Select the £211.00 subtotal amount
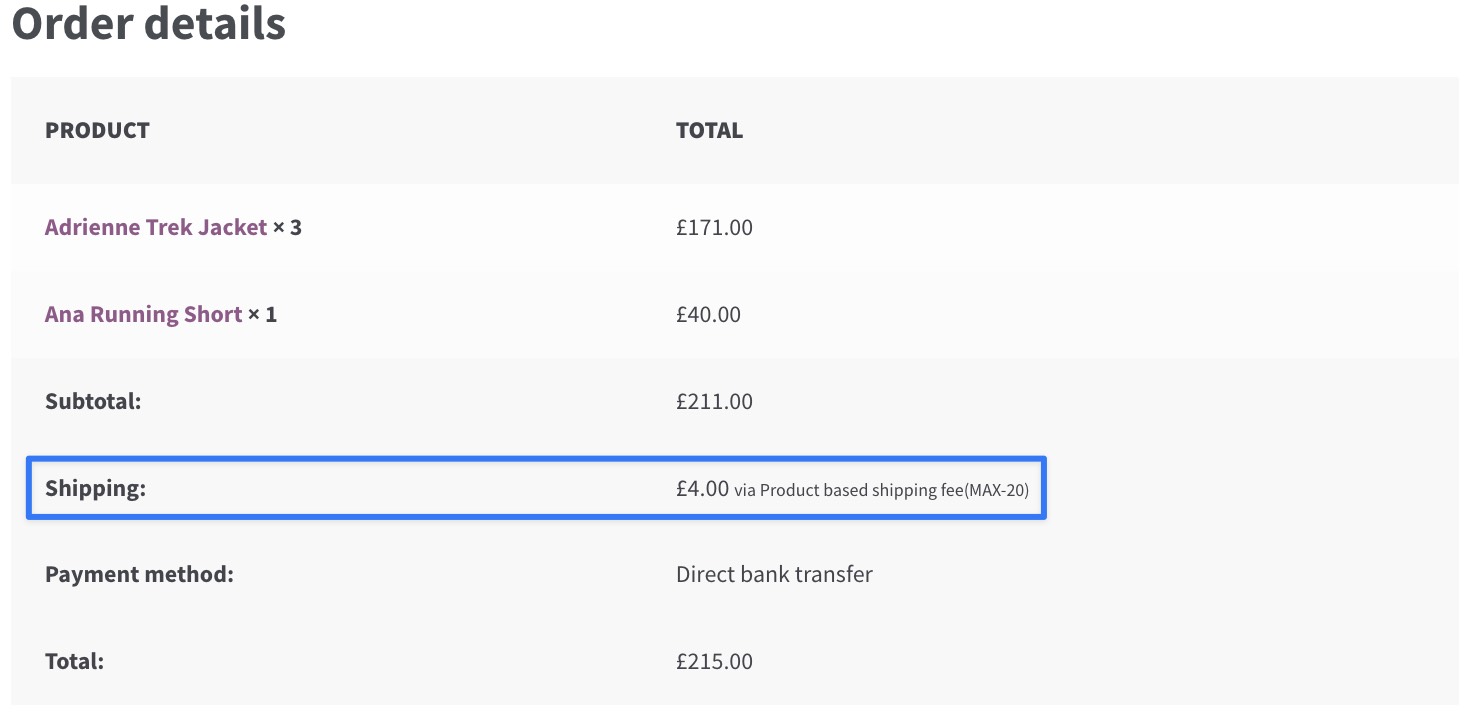The width and height of the screenshot is (1470, 712). point(714,402)
